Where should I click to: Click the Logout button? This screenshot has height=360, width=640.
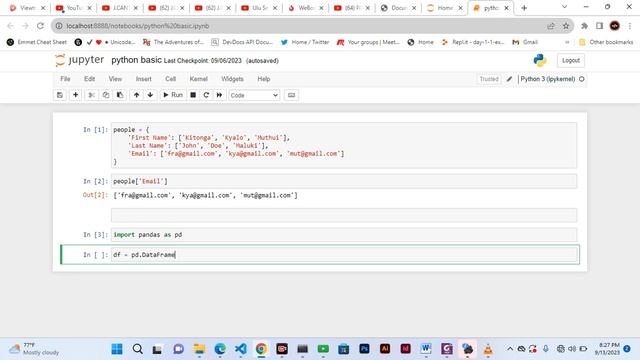571,60
